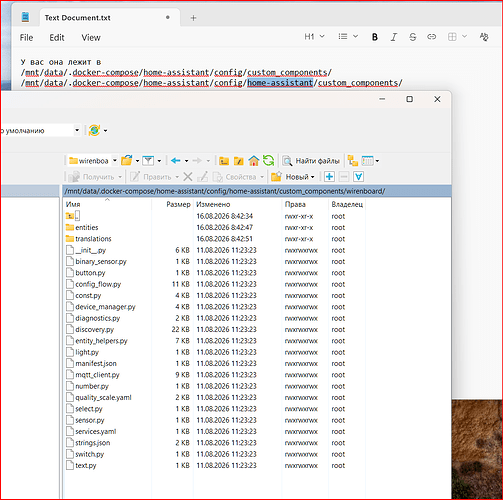Open the H1 heading dropdown

(x=314, y=37)
